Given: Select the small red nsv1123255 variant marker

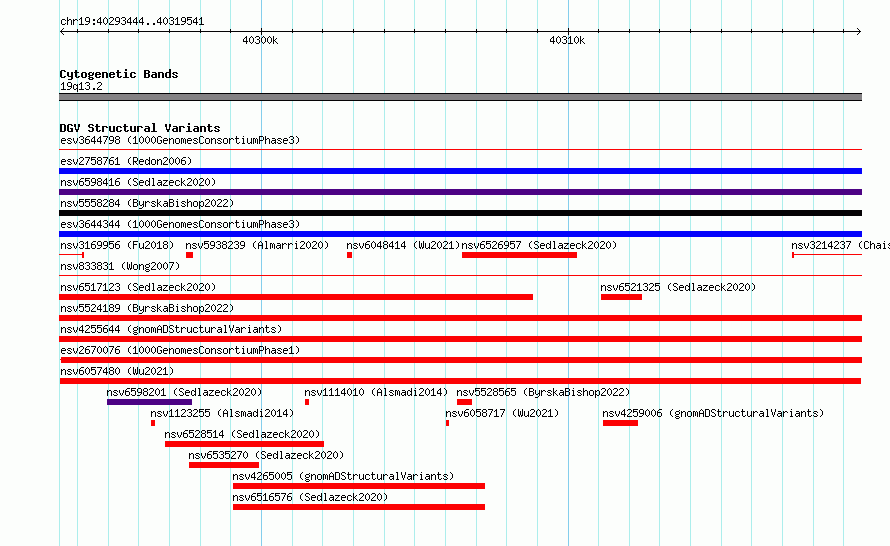Looking at the screenshot, I should (153, 423).
